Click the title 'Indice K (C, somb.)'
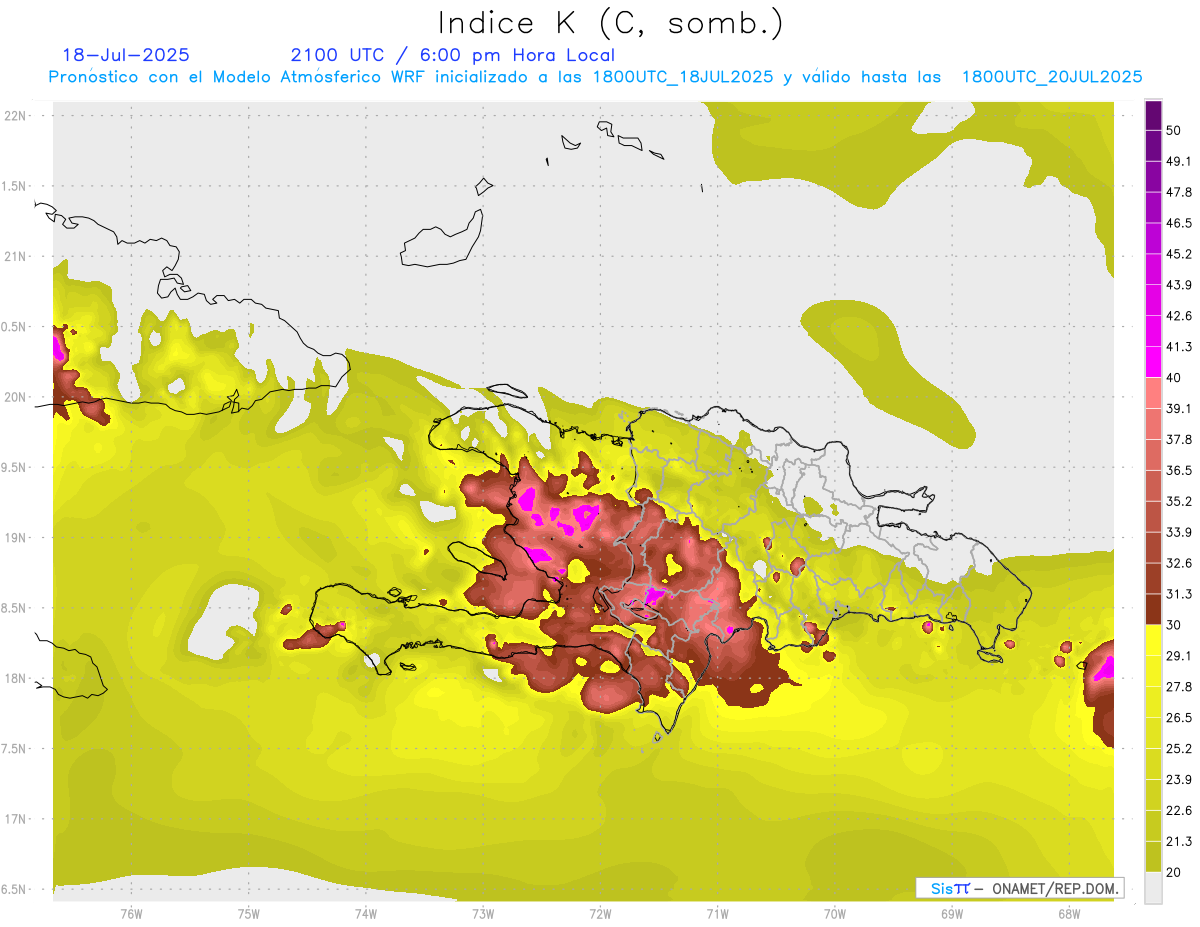This screenshot has width=1200, height=927. pos(611,24)
